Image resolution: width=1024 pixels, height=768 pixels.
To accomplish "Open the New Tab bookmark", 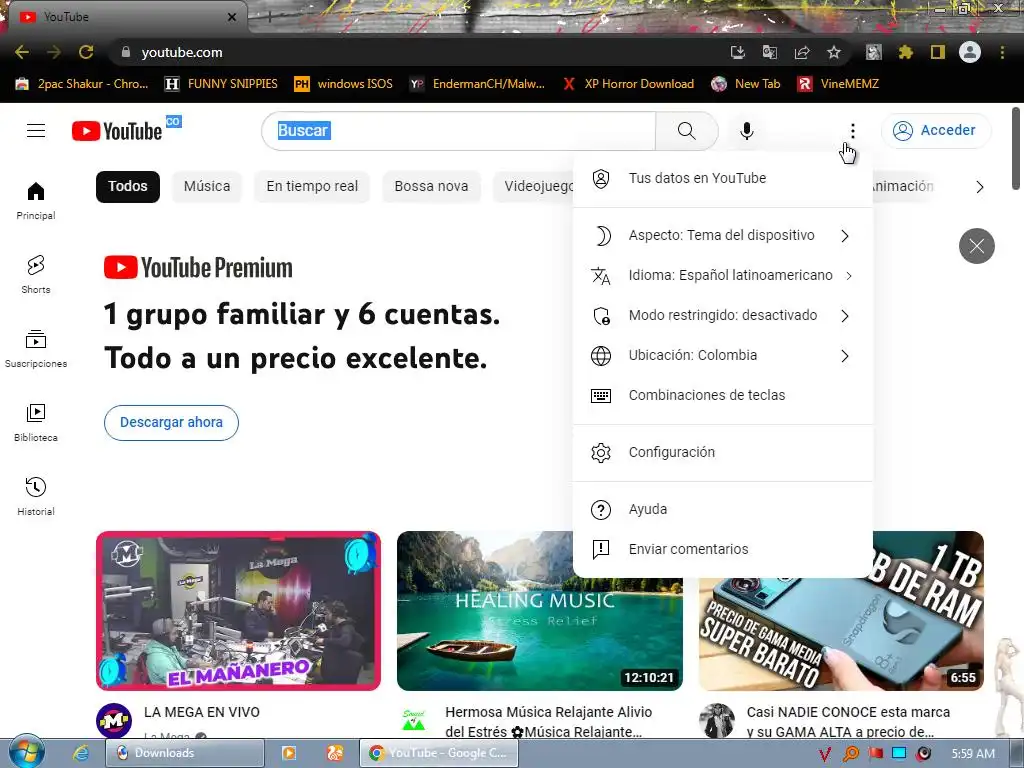I will [746, 84].
